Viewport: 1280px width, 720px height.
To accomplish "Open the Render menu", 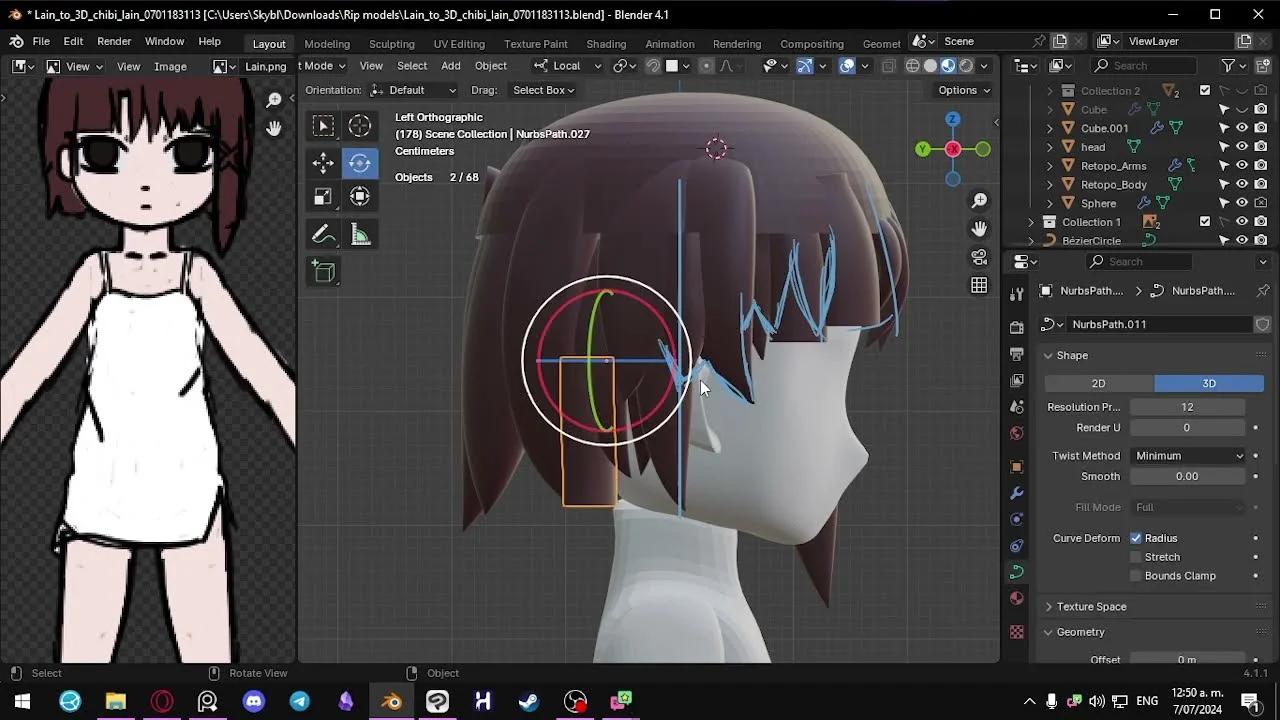I will click(113, 41).
